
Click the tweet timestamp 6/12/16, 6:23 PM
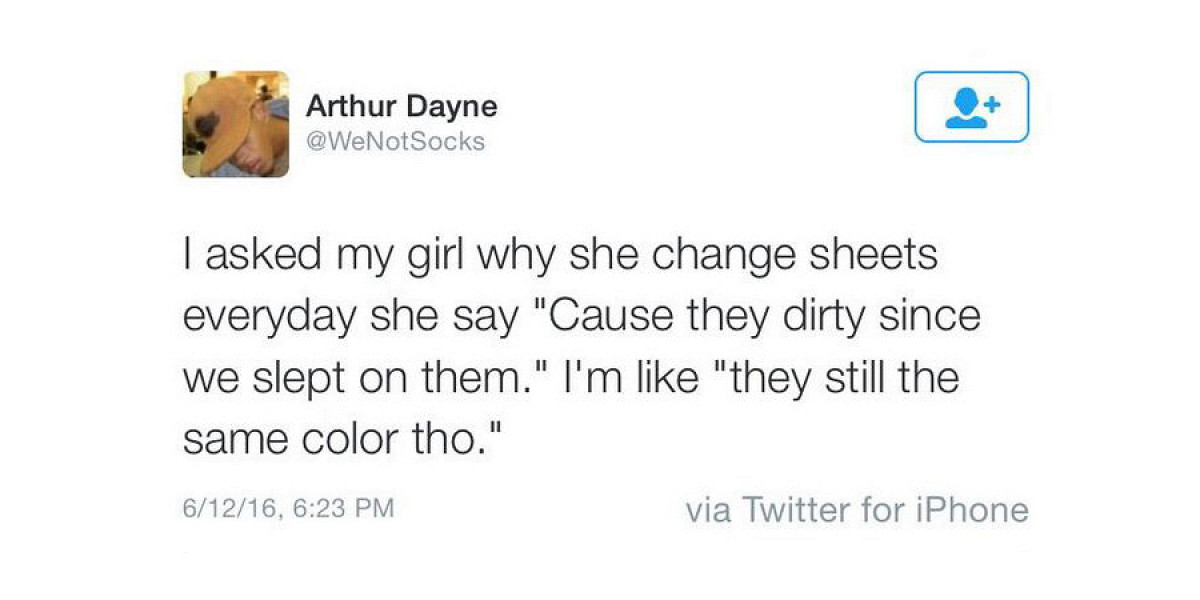click(x=288, y=509)
